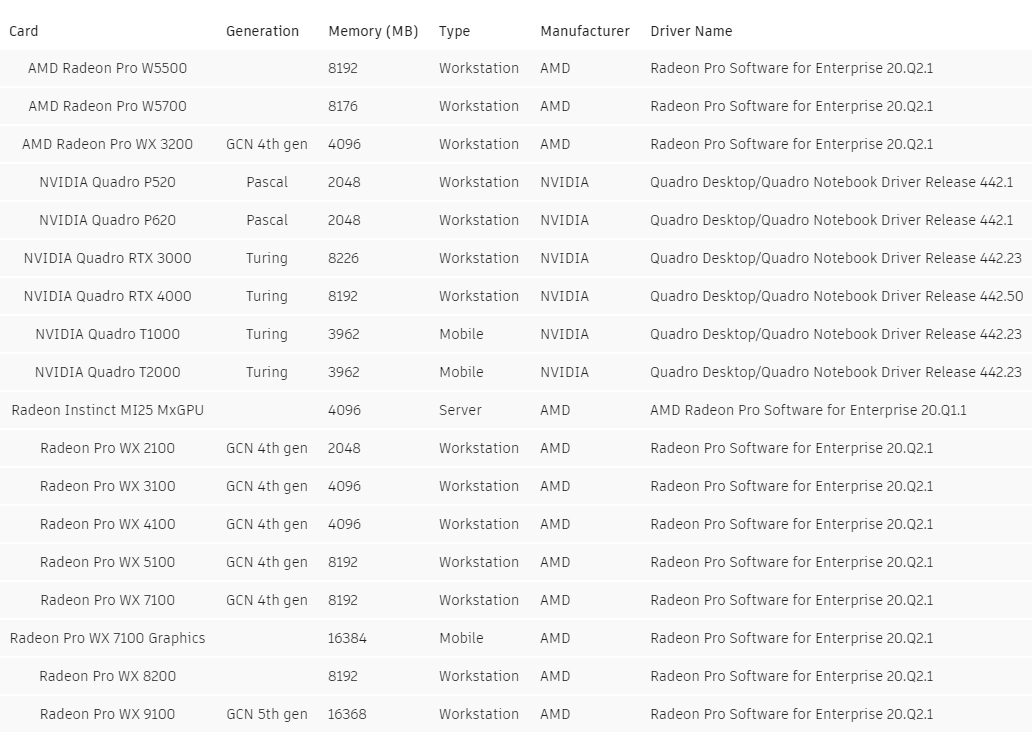The height and width of the screenshot is (736, 1032).
Task: Click the driver name for Quadro RTX 3000
Action: (x=836, y=258)
